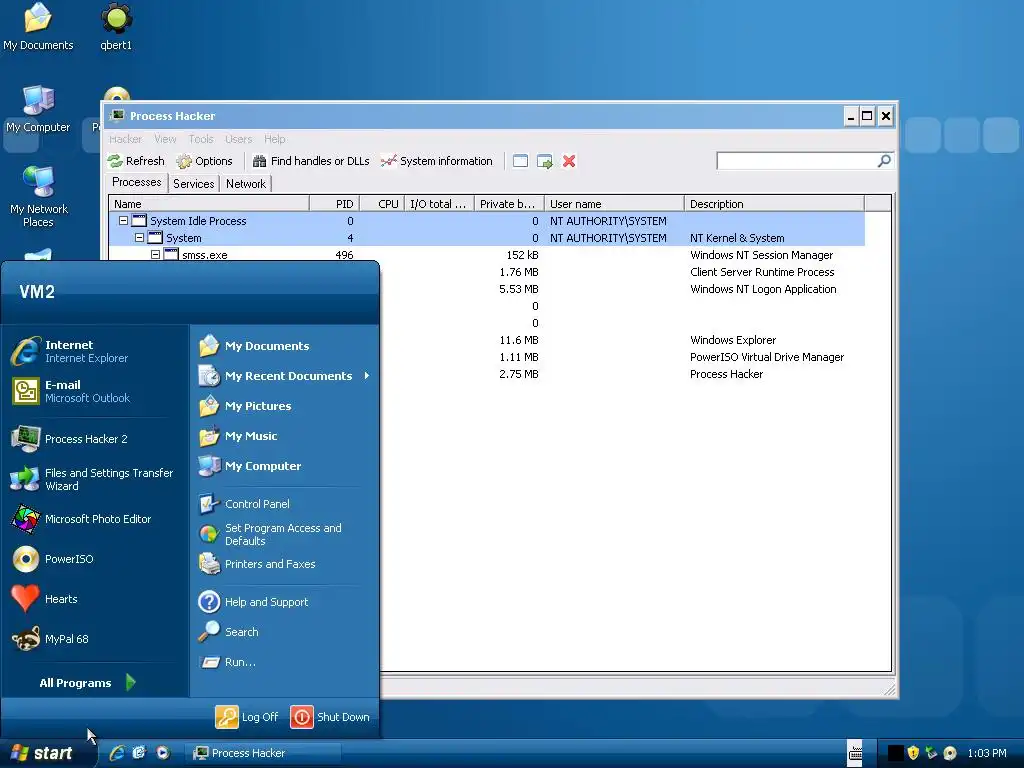Open My Music folder

(x=285, y=436)
